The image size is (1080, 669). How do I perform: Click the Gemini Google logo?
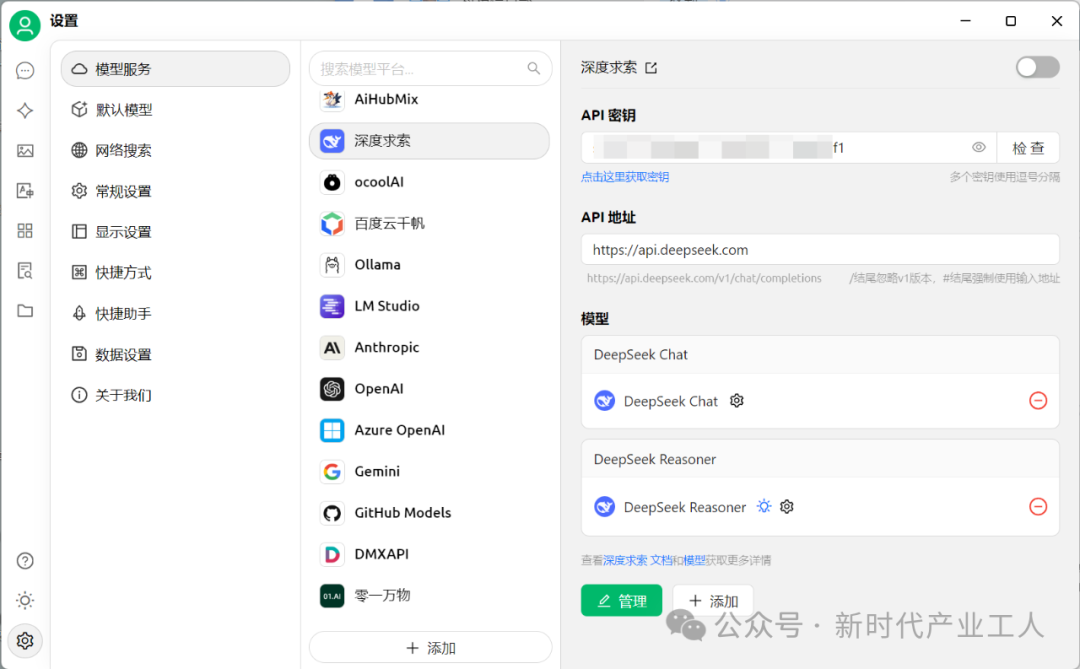click(332, 472)
